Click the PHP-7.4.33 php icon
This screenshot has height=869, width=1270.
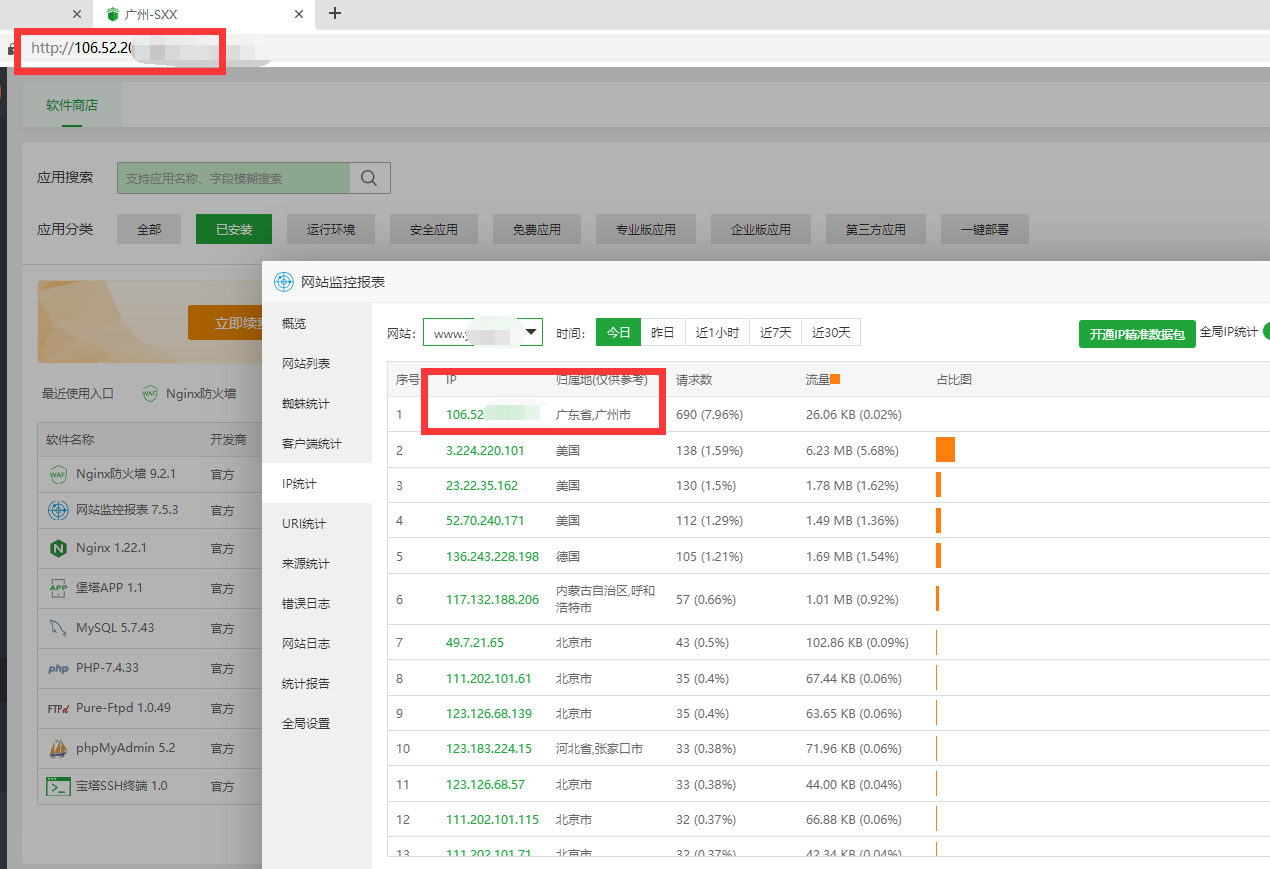58,668
